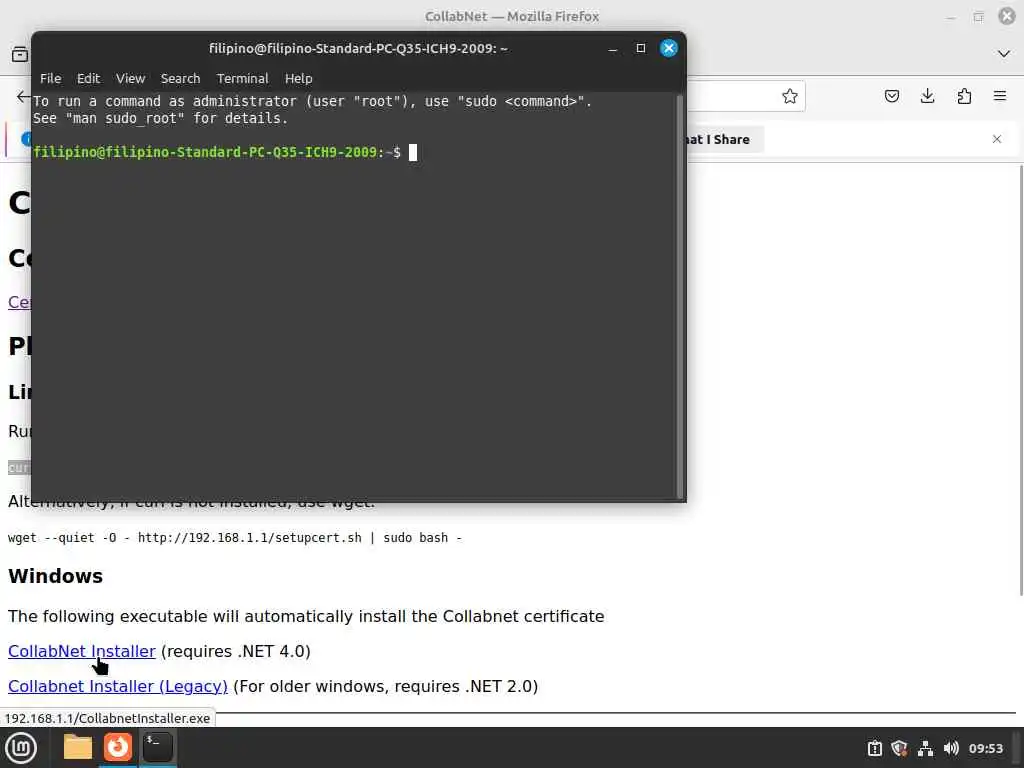
Task: Click the terminal scrollbar
Action: tap(679, 296)
